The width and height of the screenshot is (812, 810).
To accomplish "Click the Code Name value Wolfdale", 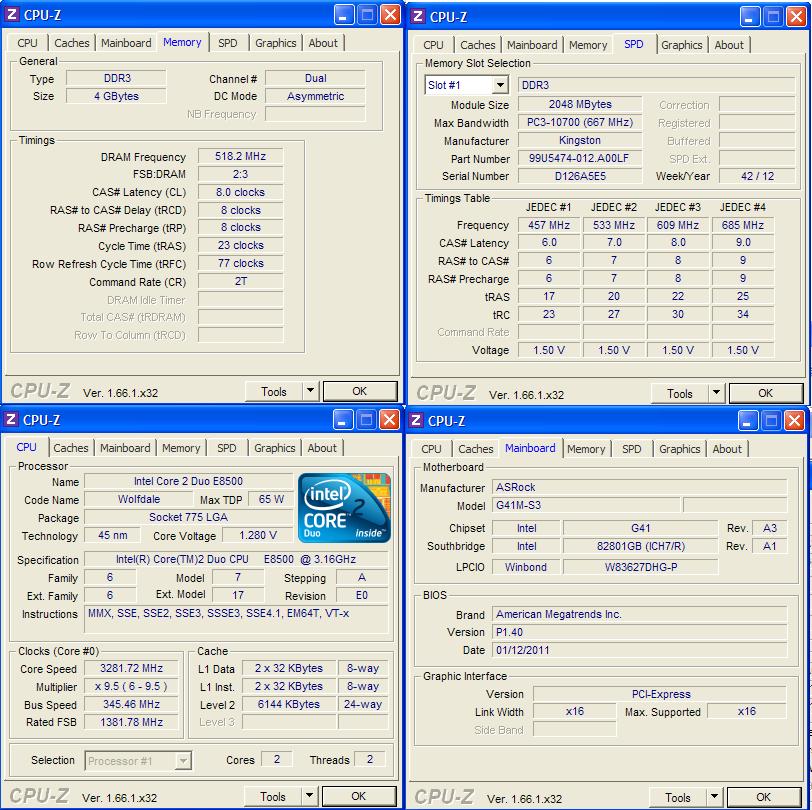I will pyautogui.click(x=139, y=499).
